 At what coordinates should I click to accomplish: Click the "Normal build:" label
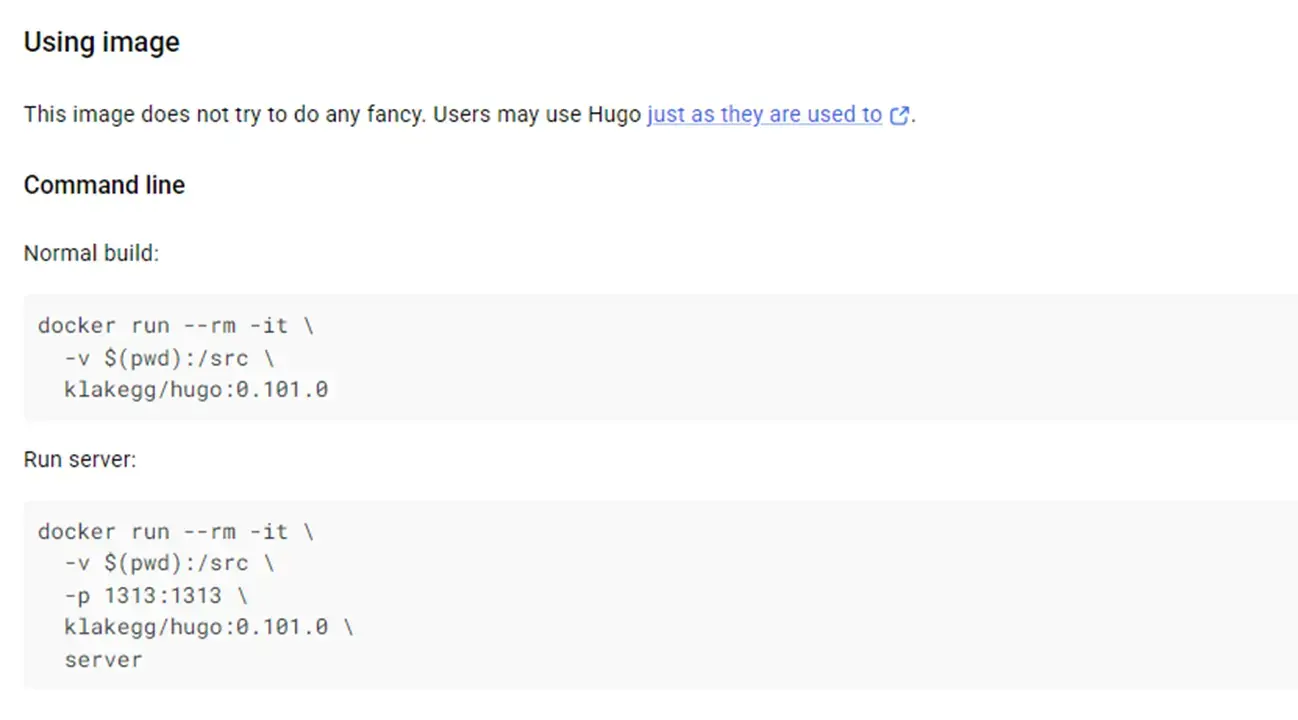point(91,253)
